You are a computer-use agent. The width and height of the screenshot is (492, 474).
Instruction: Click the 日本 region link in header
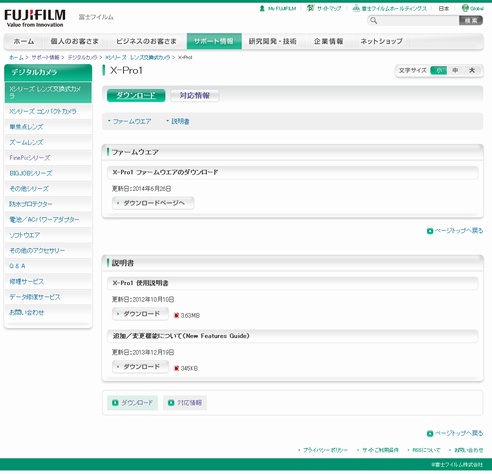tap(444, 9)
